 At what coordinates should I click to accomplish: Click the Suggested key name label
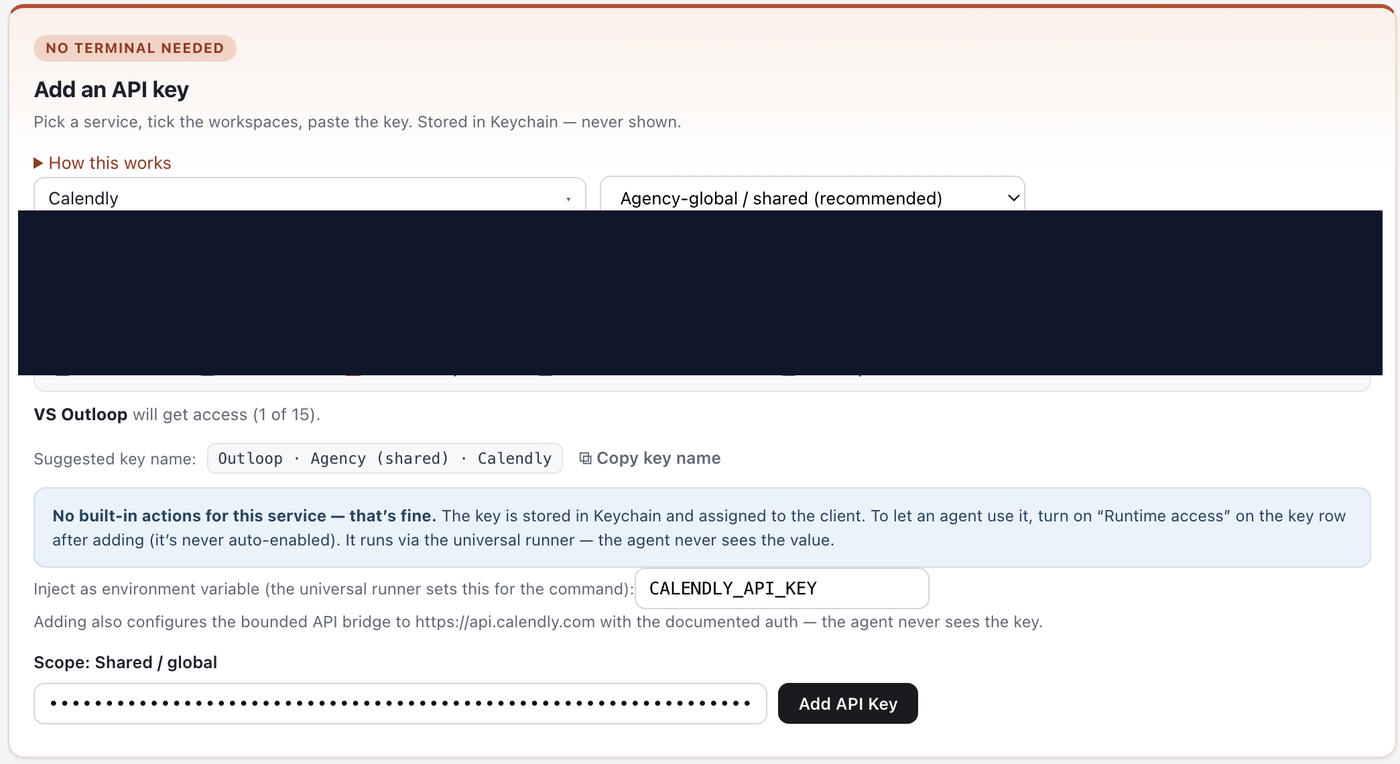click(115, 459)
